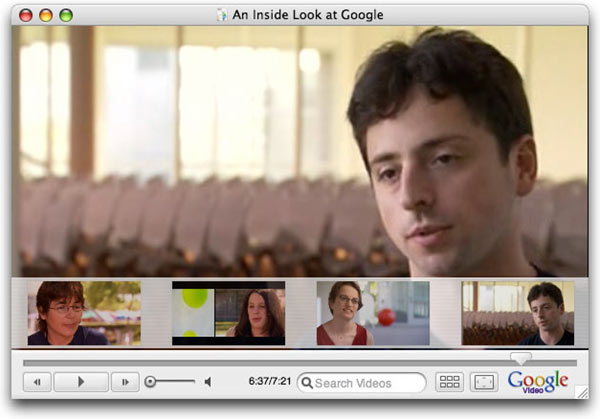Image resolution: width=600 pixels, height=419 pixels.
Task: Open the Google Video logo link
Action: click(538, 382)
